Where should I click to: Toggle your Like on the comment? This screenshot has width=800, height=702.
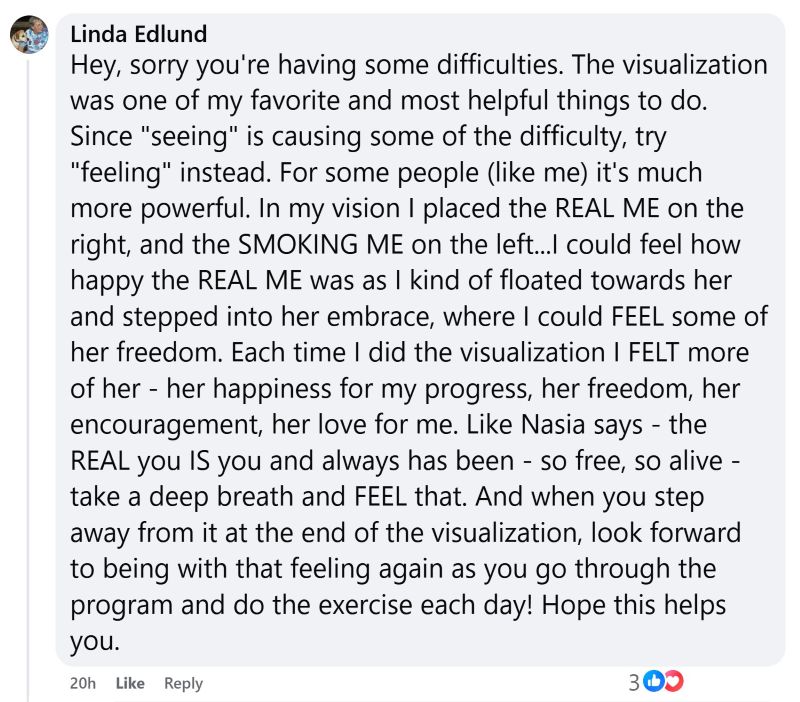132,683
